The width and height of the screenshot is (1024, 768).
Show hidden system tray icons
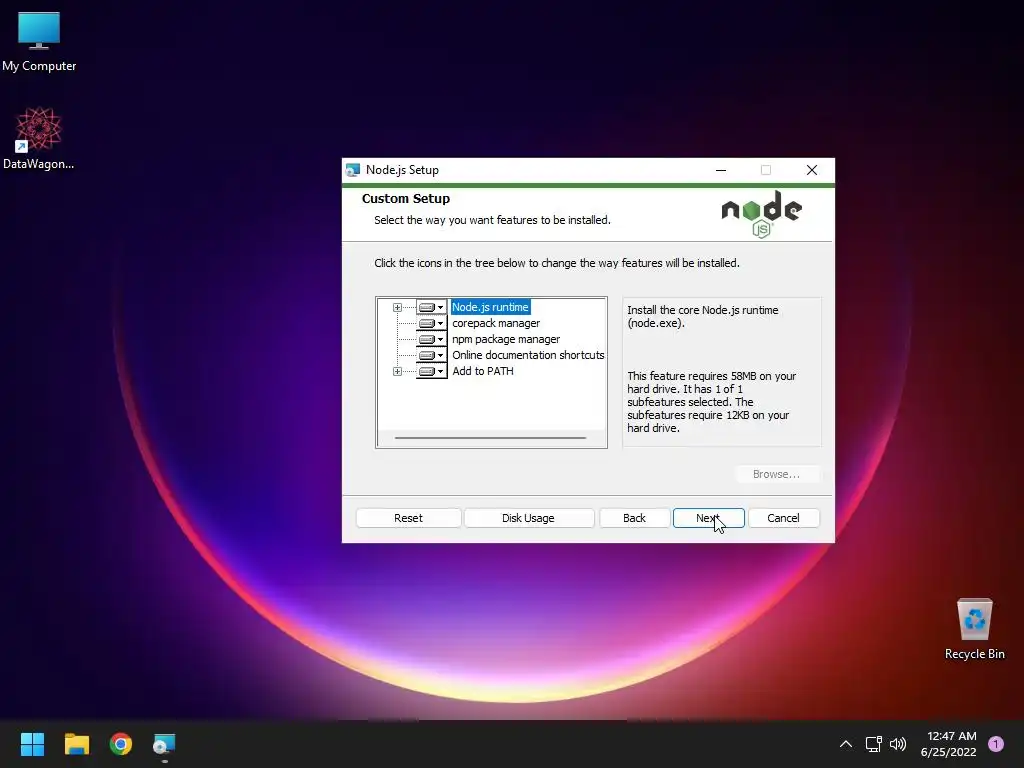(846, 744)
